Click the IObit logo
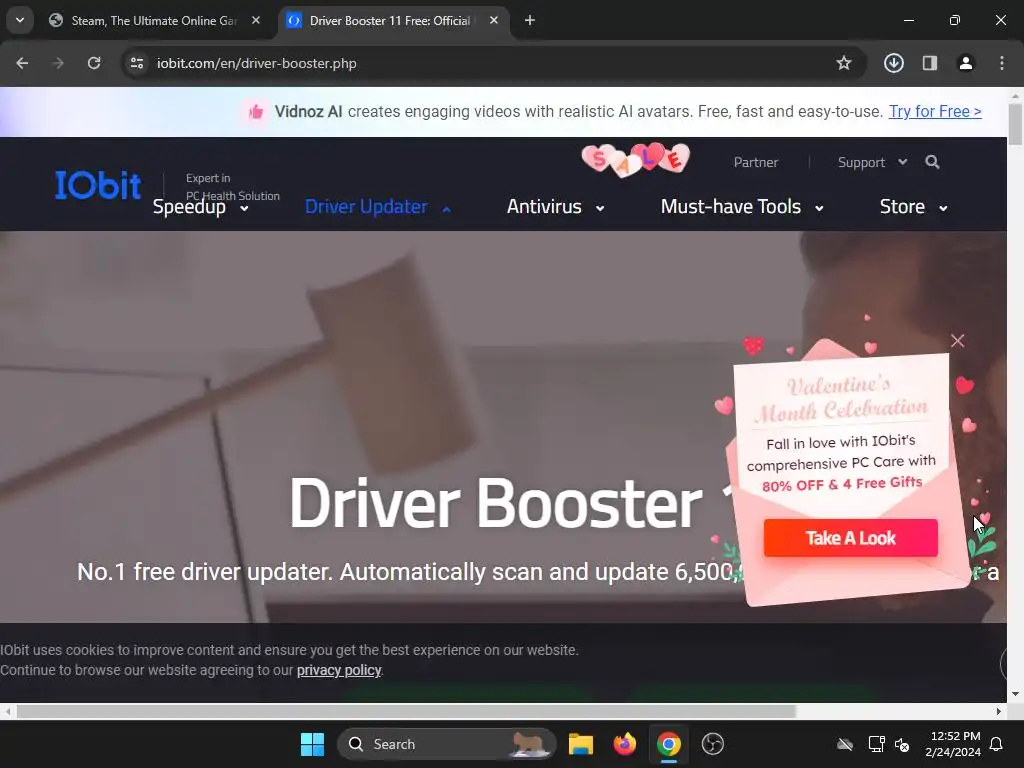Viewport: 1024px width, 768px height. tap(97, 185)
